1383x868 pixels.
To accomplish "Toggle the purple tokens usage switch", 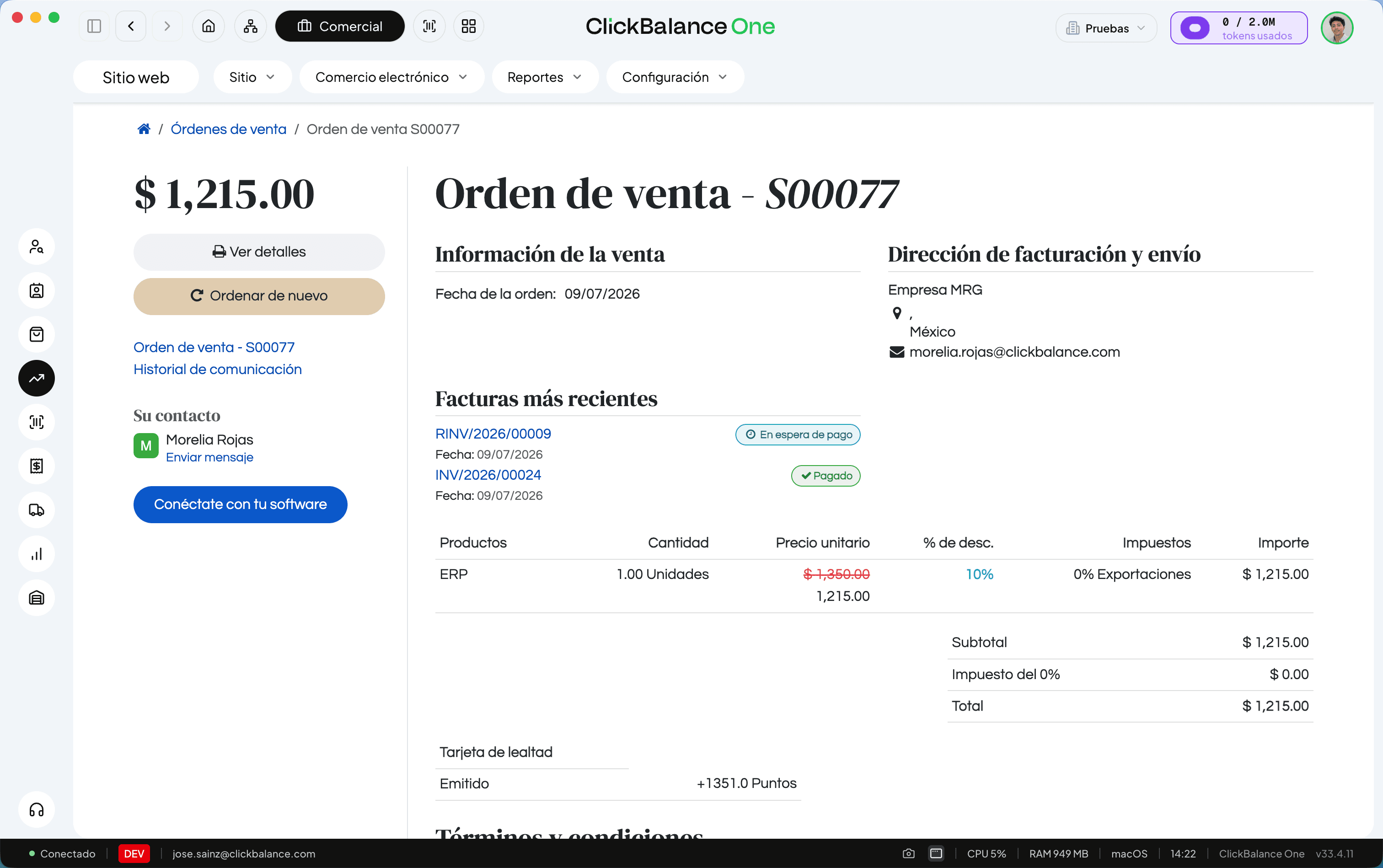I will [1195, 27].
